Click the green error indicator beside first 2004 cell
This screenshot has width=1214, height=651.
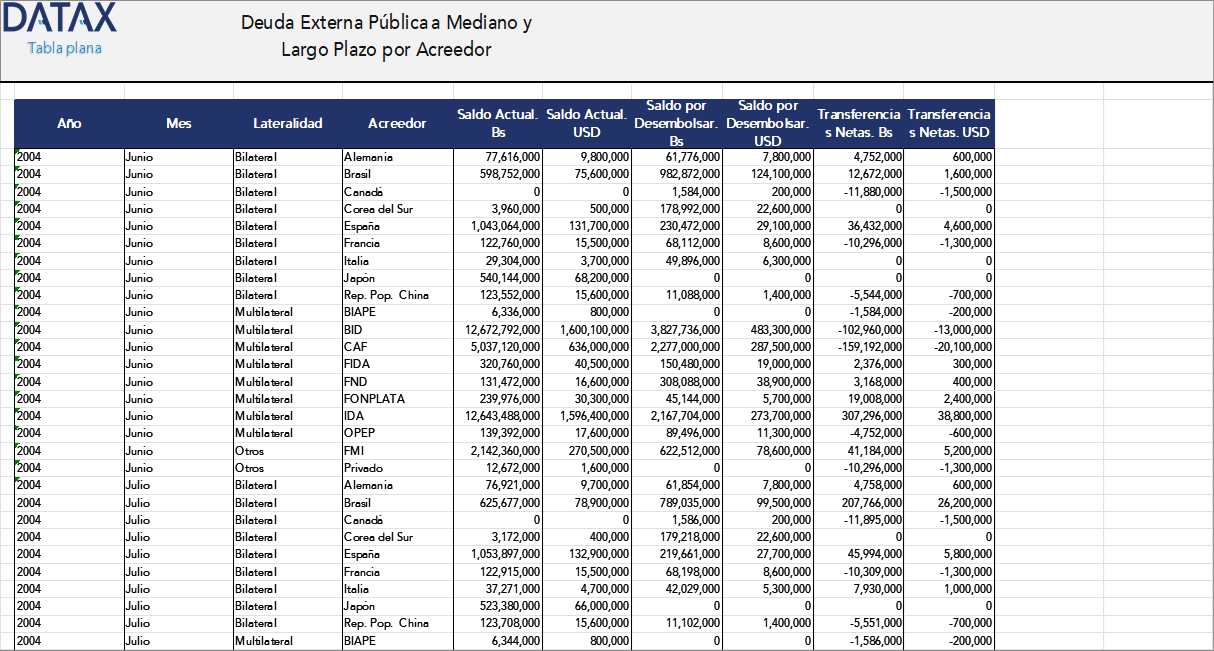coord(16,152)
